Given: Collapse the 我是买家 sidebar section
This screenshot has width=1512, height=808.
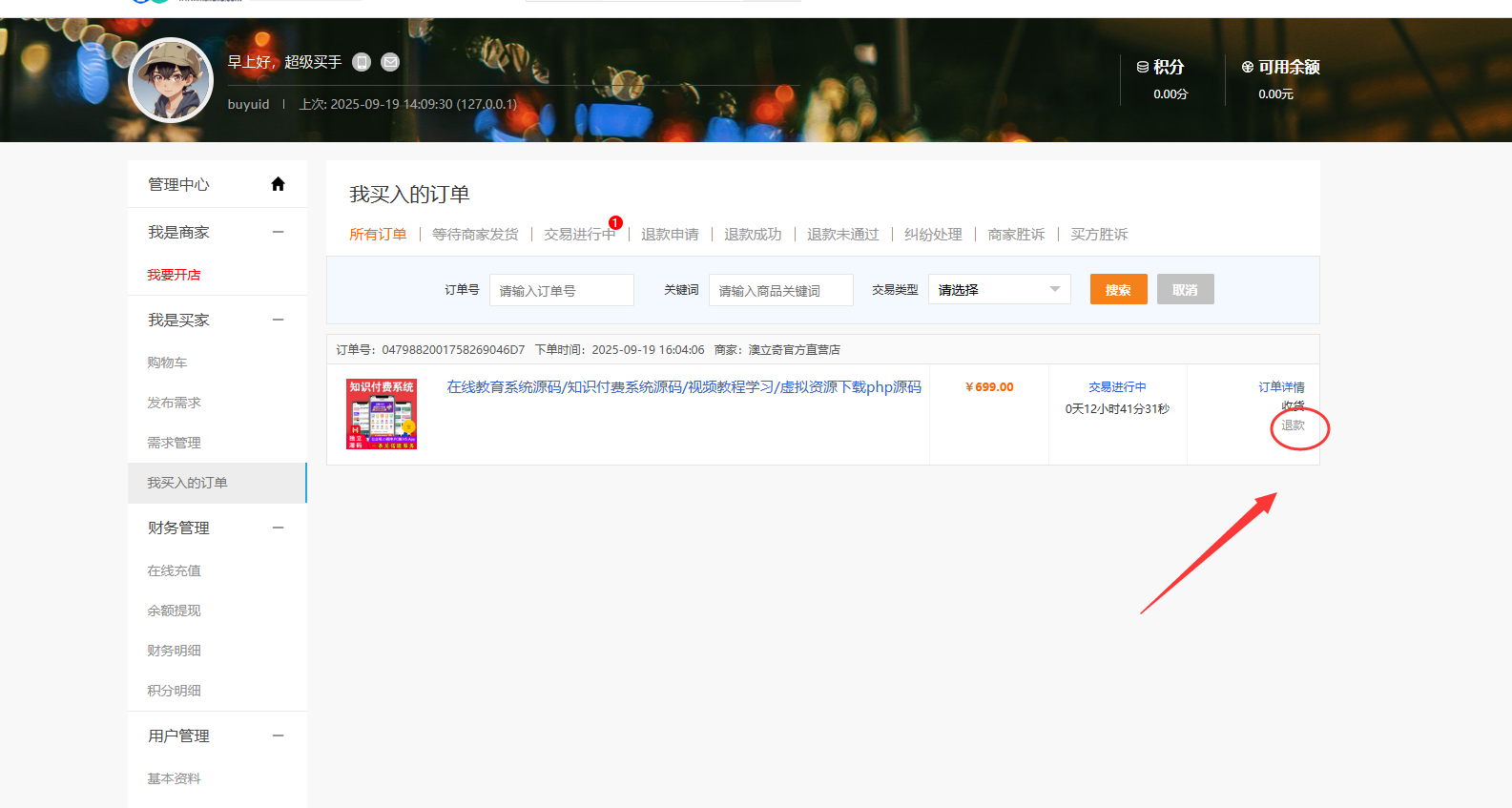Looking at the screenshot, I should [278, 320].
